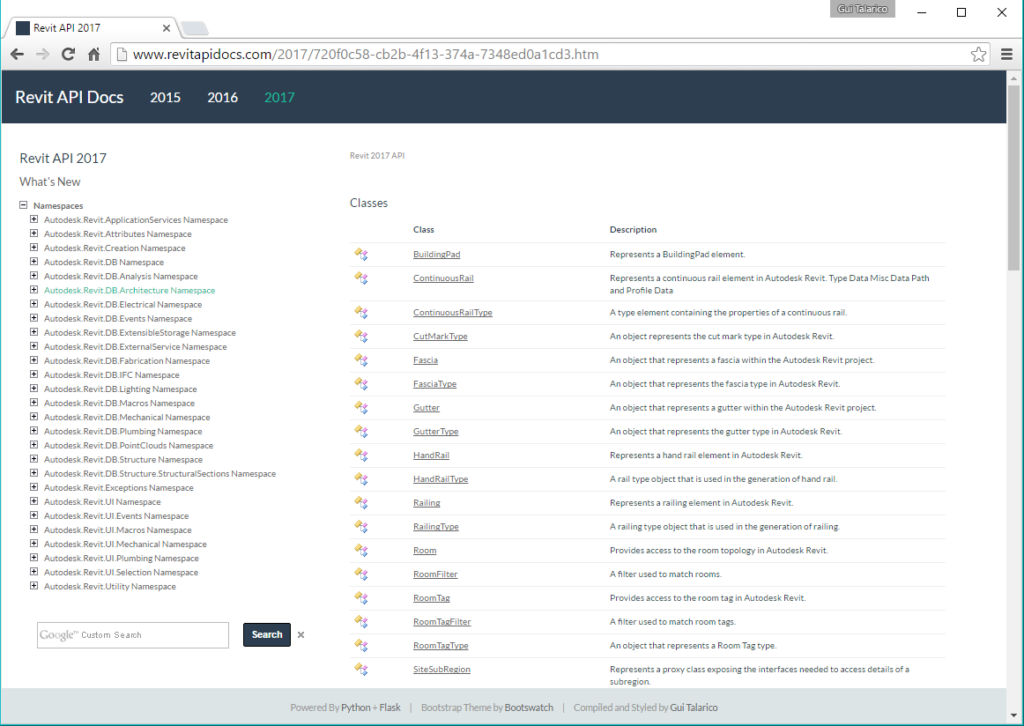Click the class icon beside RailingType
This screenshot has width=1024, height=726.
pos(361,527)
